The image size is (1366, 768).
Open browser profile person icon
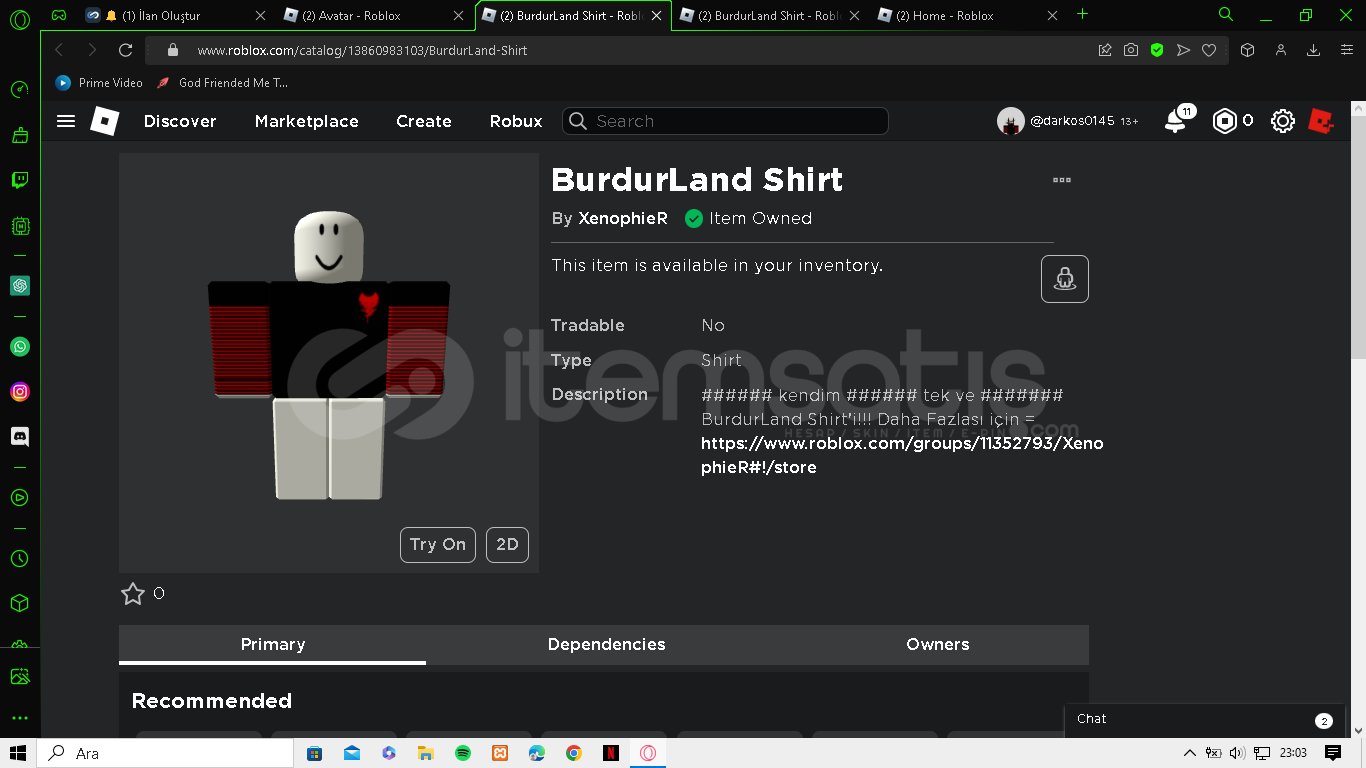point(1281,50)
